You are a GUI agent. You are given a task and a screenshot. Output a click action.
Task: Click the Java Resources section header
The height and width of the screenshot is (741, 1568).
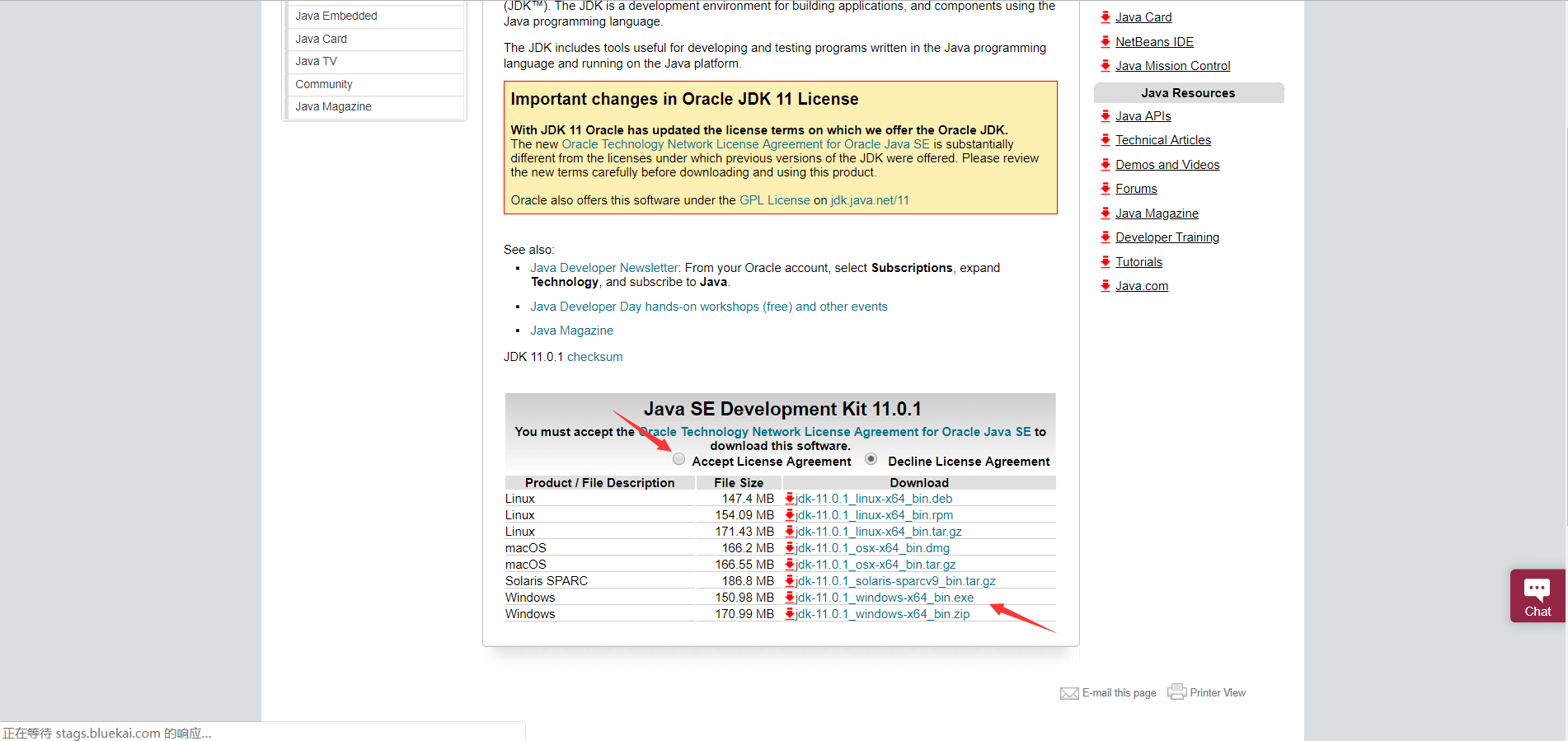click(1188, 93)
